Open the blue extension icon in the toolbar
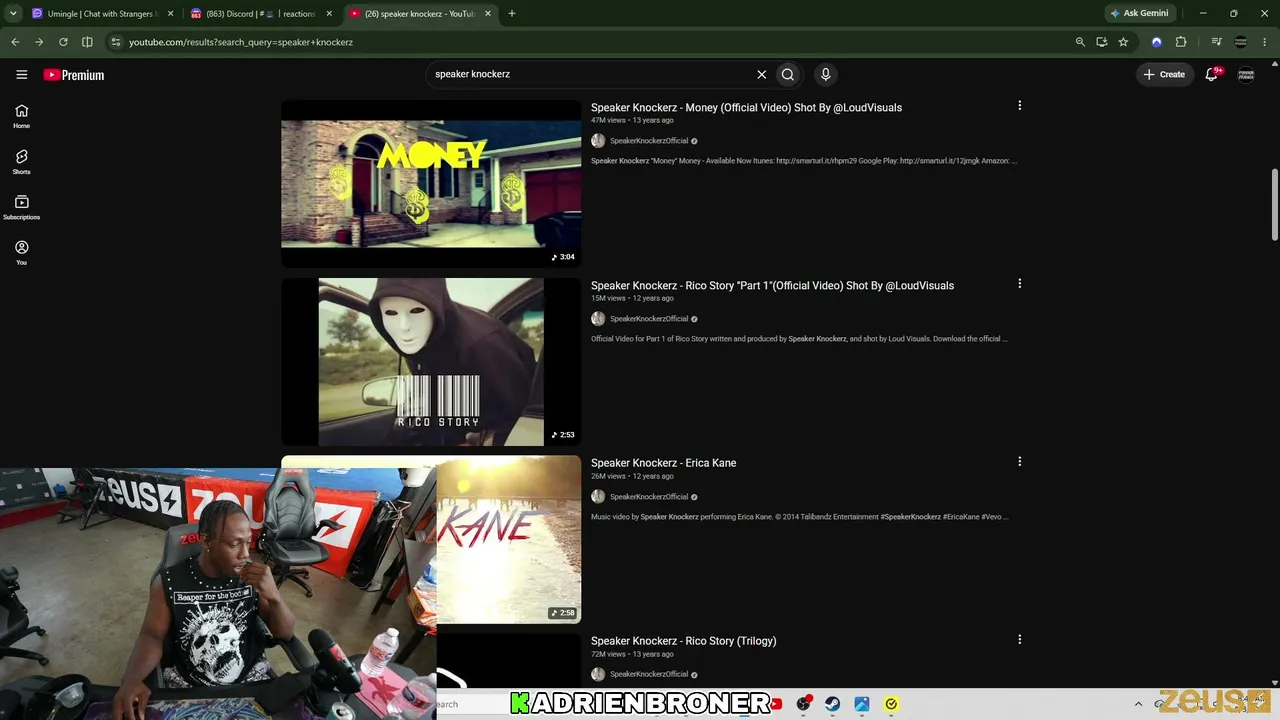The height and width of the screenshot is (720, 1280). click(1157, 42)
